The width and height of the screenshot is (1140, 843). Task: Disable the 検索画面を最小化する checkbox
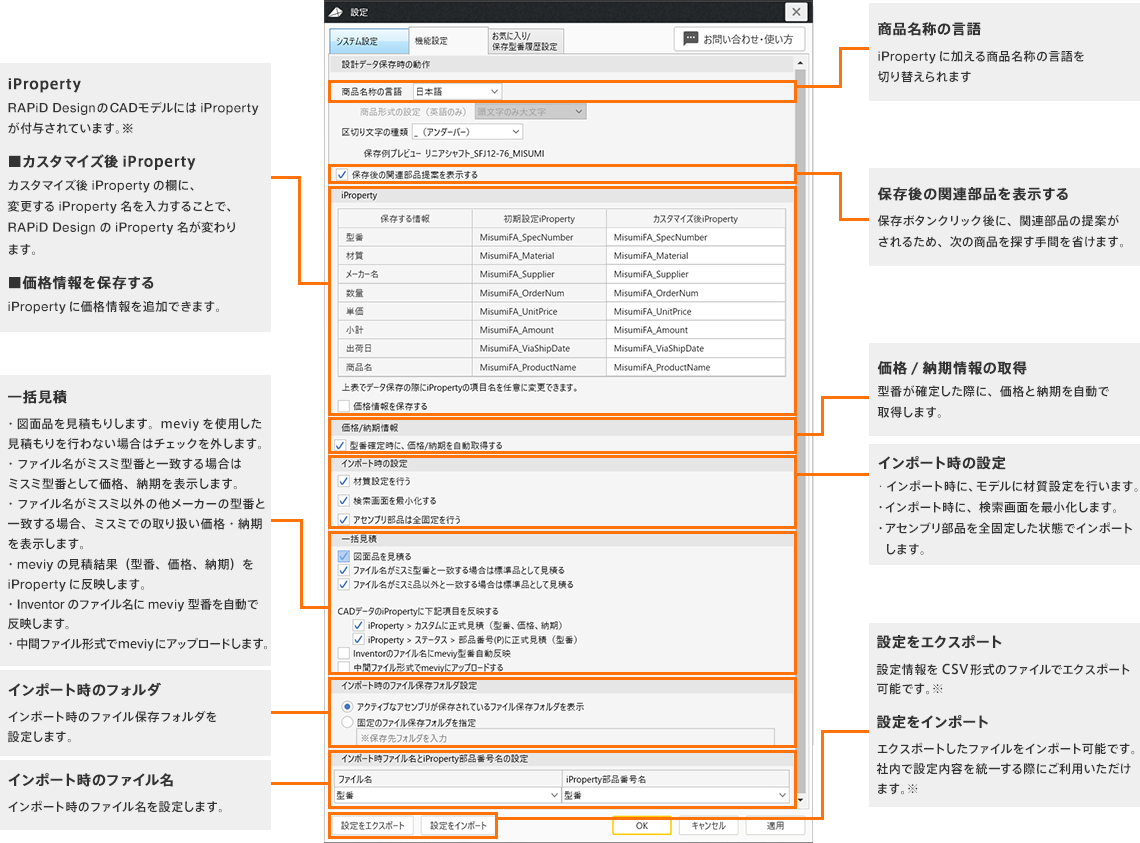(343, 500)
